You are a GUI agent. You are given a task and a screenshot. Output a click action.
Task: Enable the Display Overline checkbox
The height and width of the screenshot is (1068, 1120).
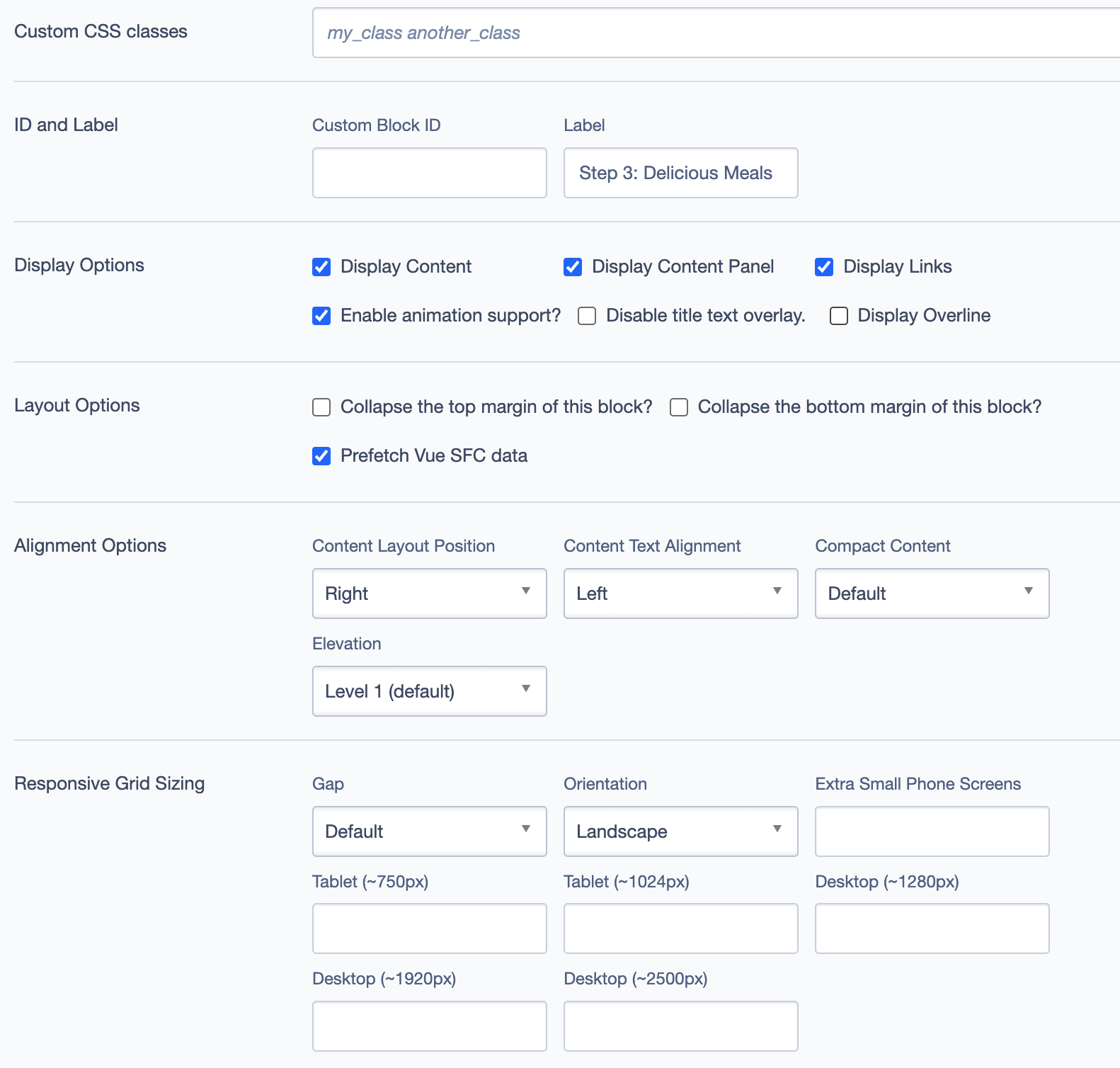coord(839,316)
